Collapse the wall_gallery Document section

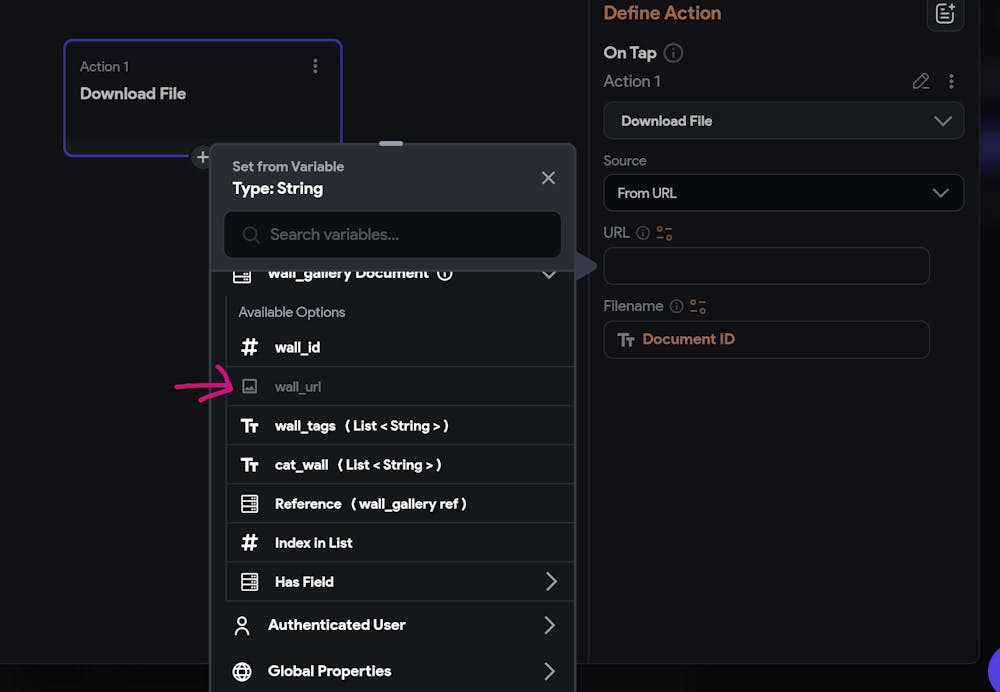pos(548,273)
